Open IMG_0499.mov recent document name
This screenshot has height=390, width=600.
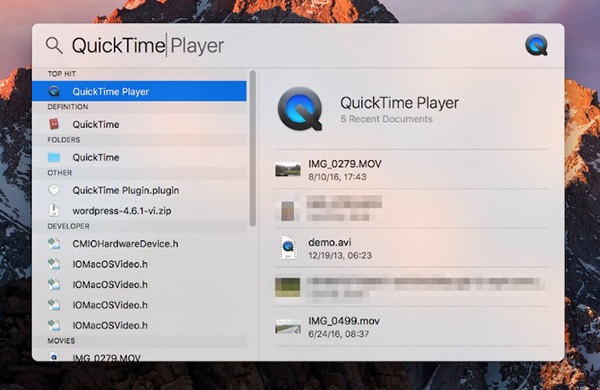(x=344, y=321)
